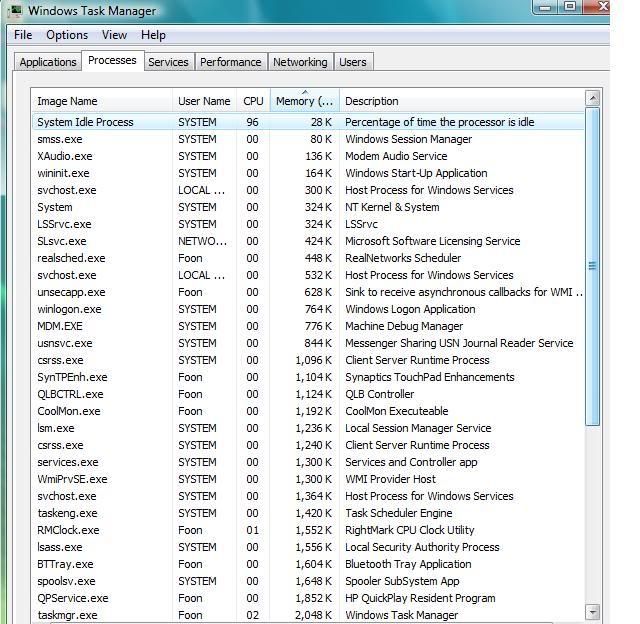Select the Processes tab

click(x=112, y=60)
